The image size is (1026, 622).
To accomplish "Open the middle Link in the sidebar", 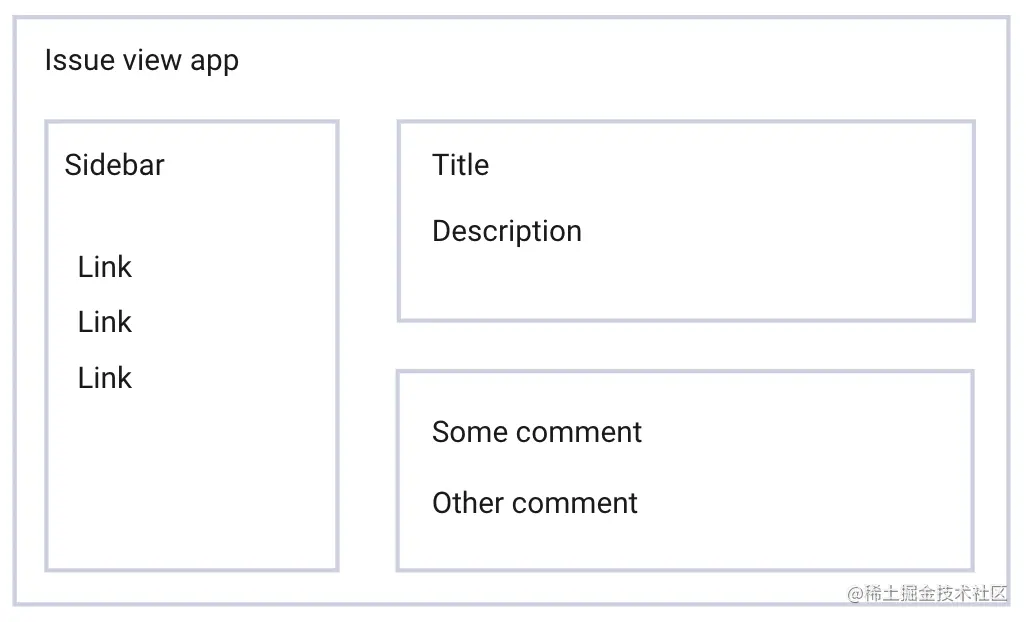I will [105, 322].
